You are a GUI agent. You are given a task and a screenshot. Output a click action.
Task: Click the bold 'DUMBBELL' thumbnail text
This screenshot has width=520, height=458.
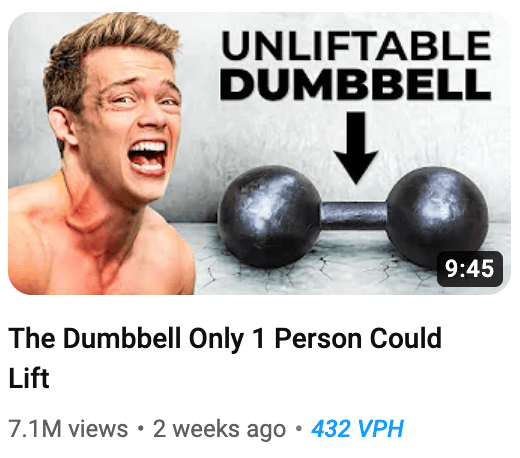coord(355,84)
